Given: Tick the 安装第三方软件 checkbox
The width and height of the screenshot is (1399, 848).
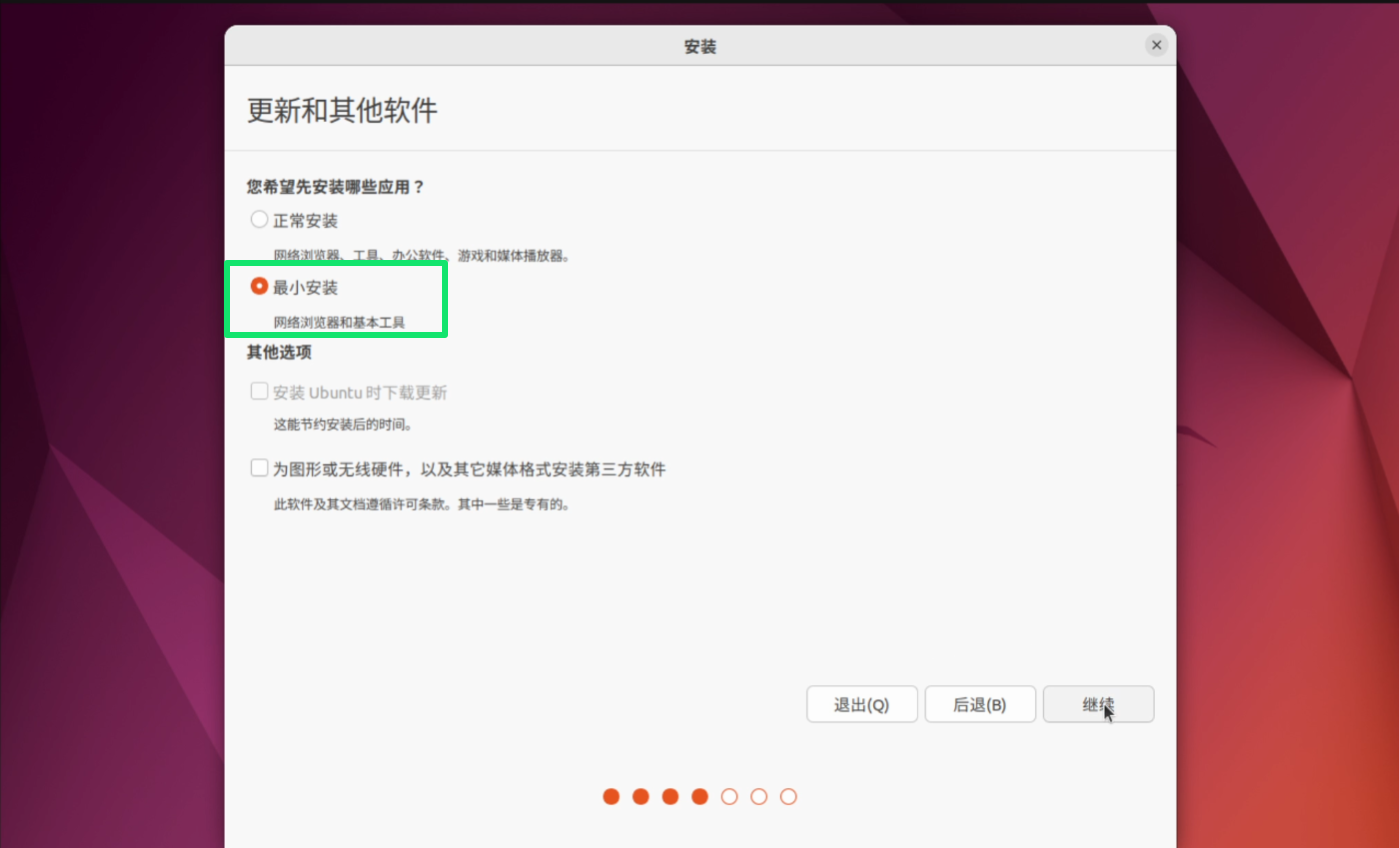Looking at the screenshot, I should click(x=259, y=468).
